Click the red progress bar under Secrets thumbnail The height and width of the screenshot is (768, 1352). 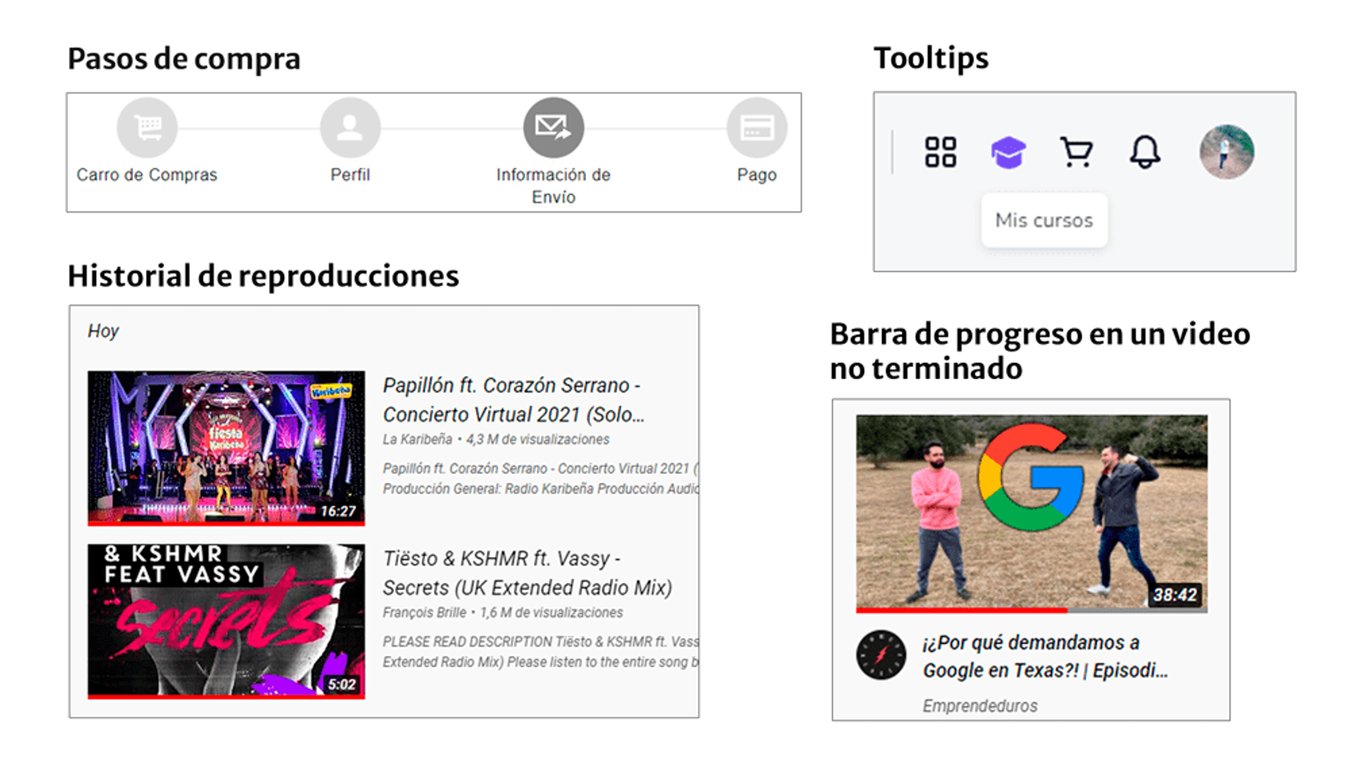click(x=226, y=696)
